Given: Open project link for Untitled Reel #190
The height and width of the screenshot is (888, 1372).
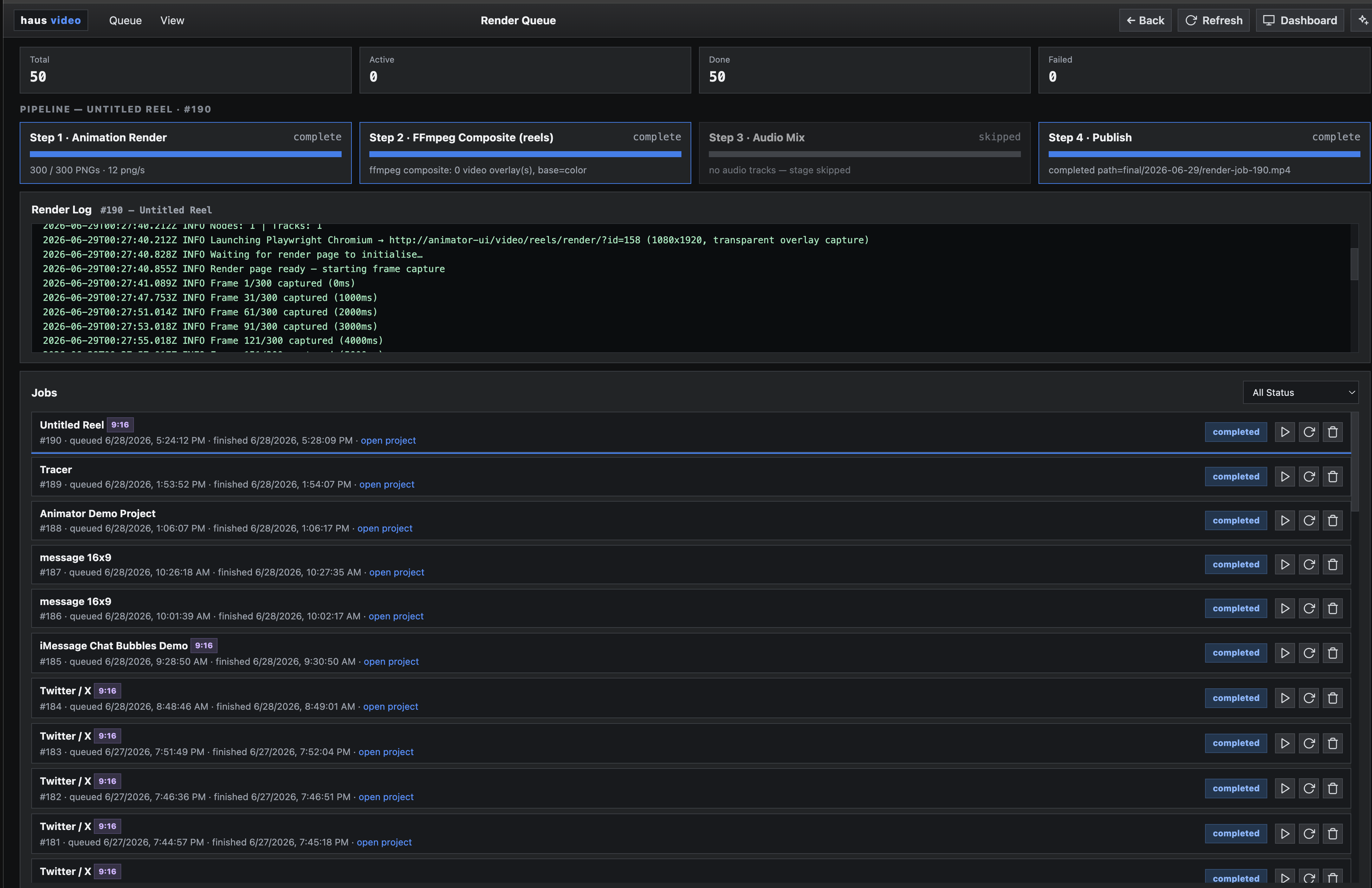Looking at the screenshot, I should coord(388,440).
